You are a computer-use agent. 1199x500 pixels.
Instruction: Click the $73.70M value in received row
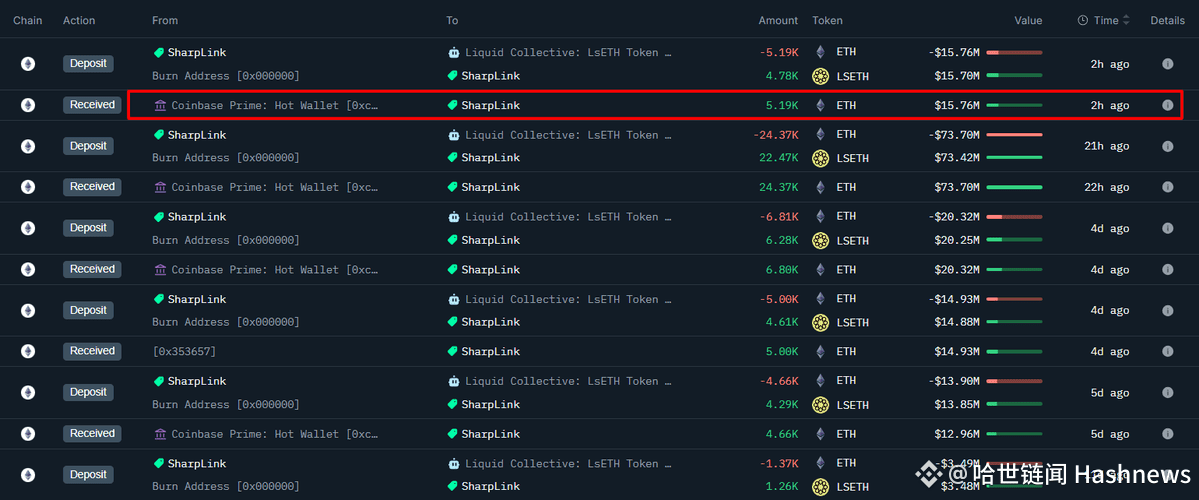957,187
